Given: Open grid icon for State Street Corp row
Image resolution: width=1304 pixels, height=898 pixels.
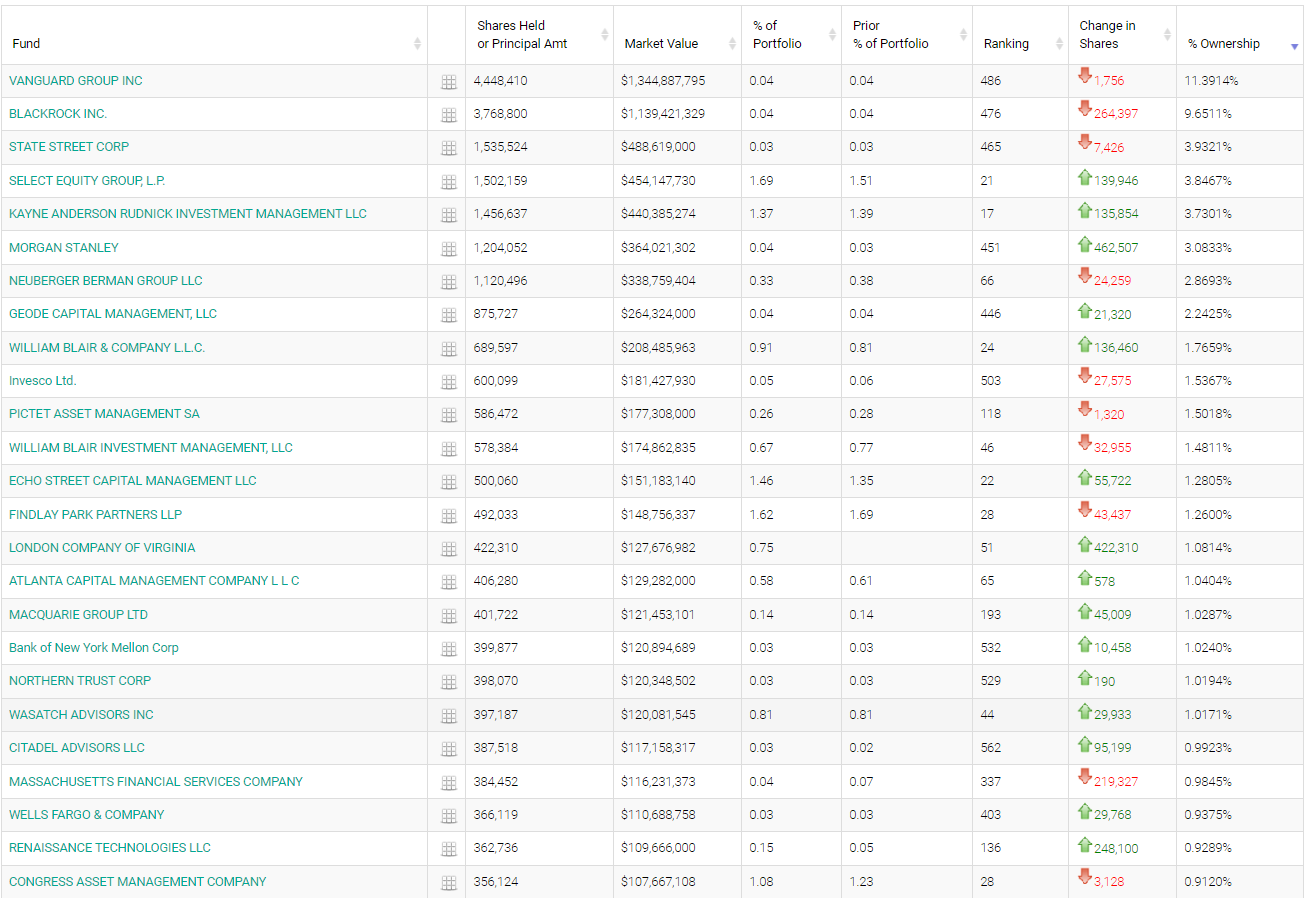Looking at the screenshot, I should tap(448, 148).
